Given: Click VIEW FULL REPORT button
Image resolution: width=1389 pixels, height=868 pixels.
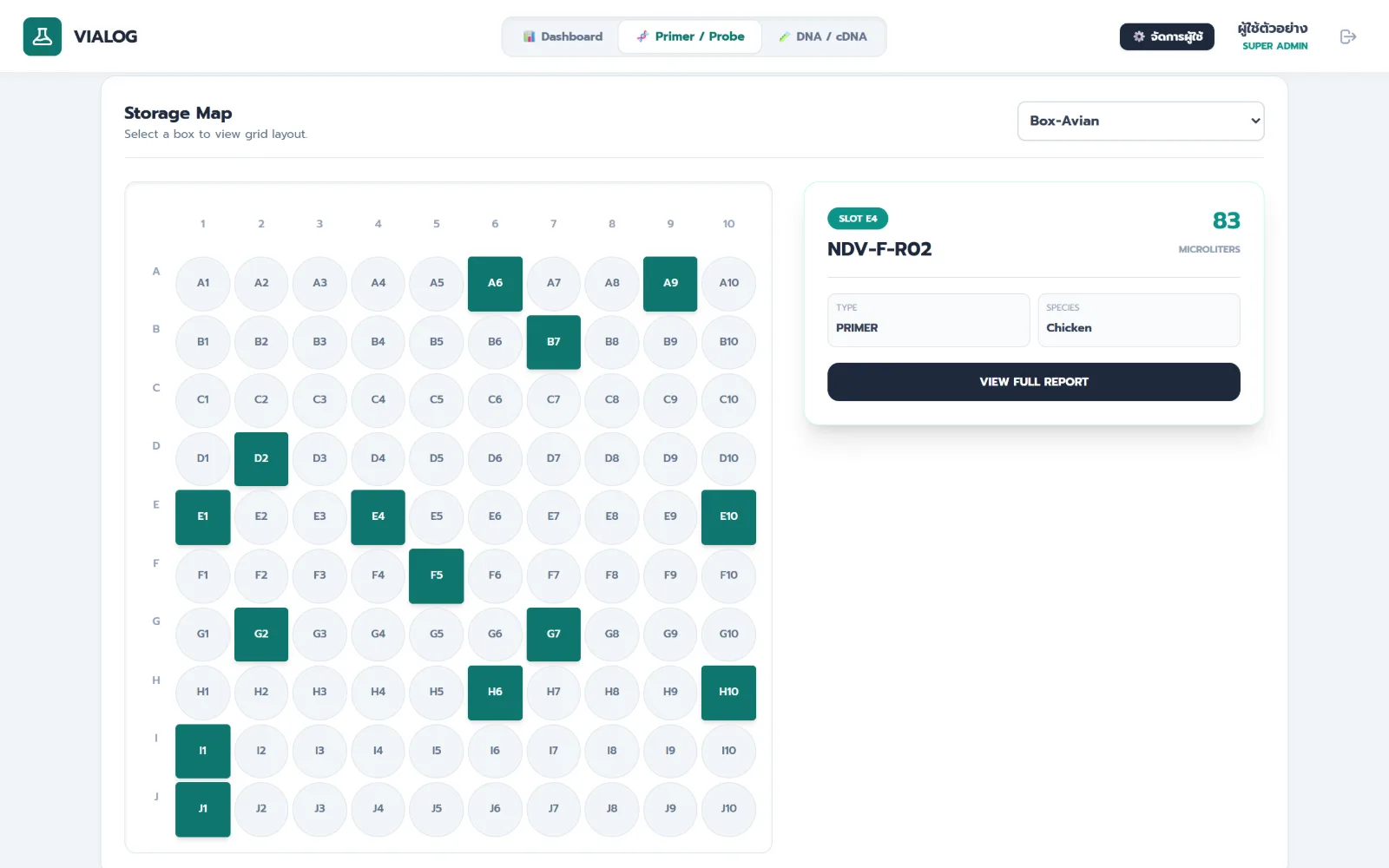Looking at the screenshot, I should 1033,382.
